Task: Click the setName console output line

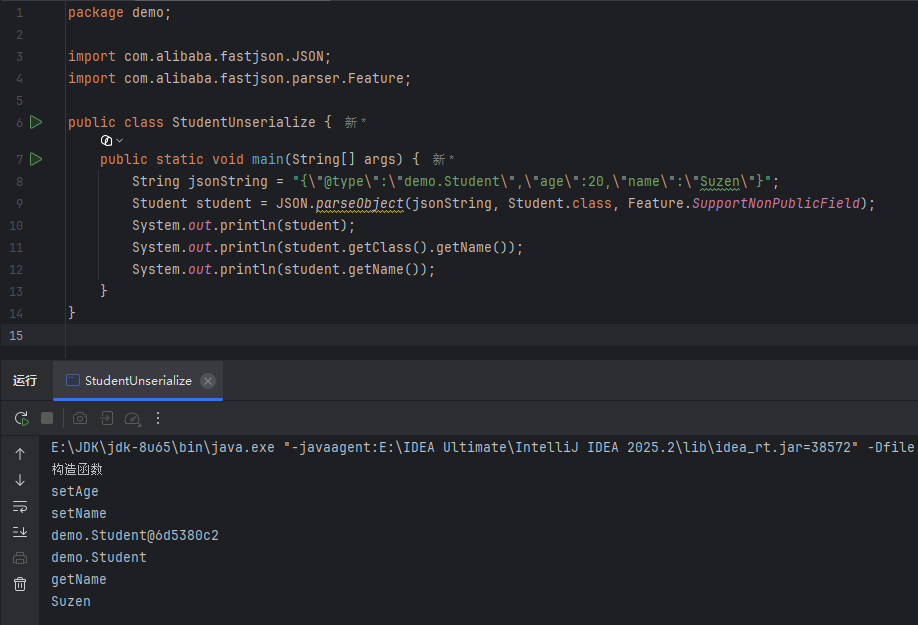Action: pos(78,514)
